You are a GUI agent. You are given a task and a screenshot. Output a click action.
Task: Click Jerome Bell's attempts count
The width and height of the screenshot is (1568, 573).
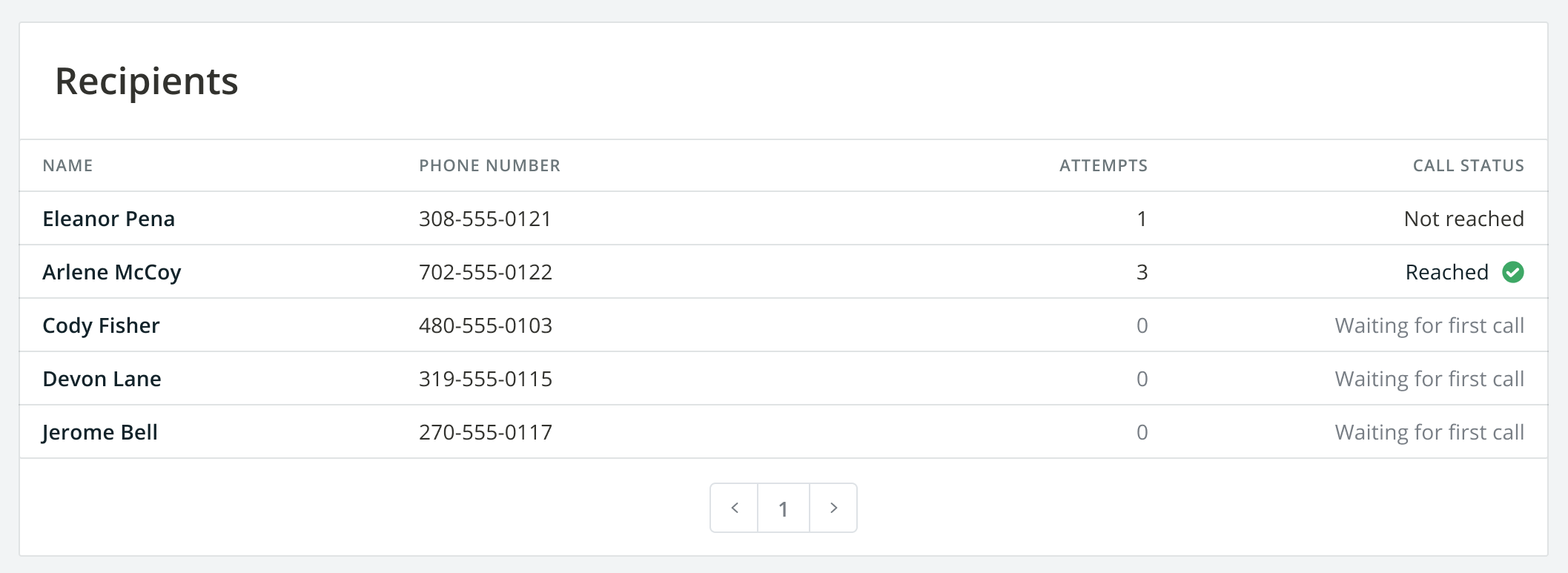[x=1142, y=432]
